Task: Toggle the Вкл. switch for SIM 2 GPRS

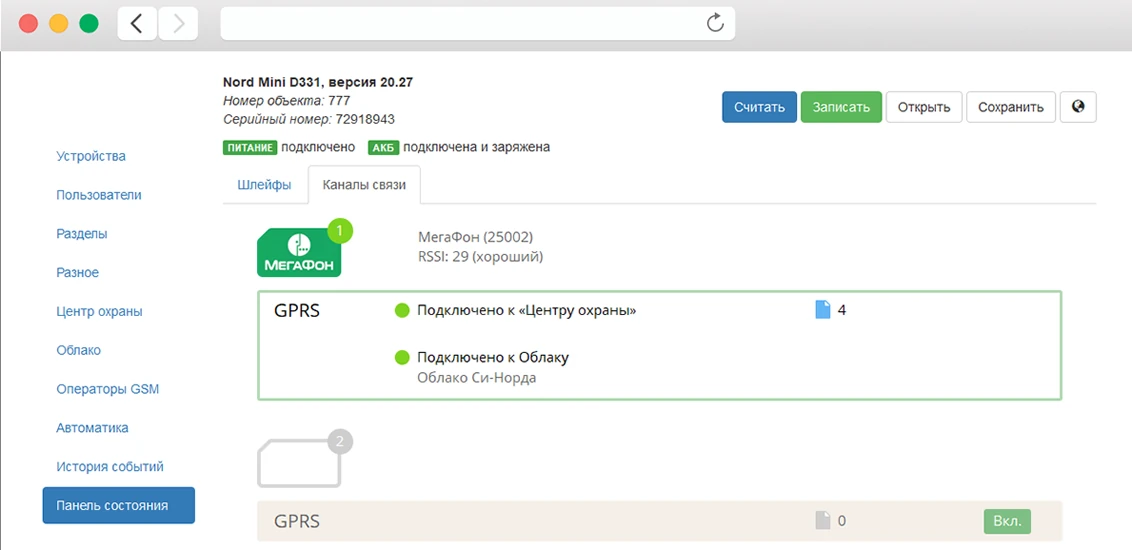Action: 1007,521
